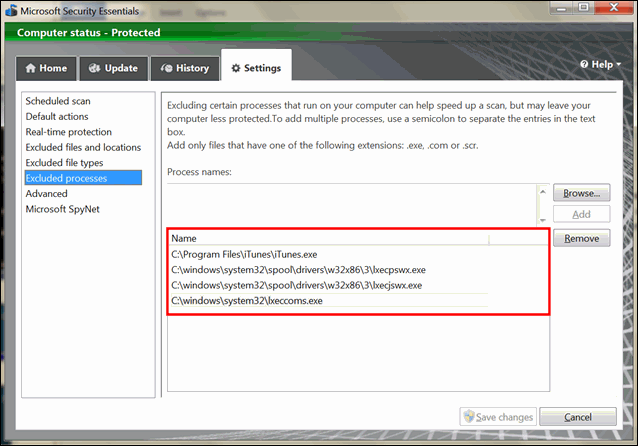Open Advanced settings
The width and height of the screenshot is (638, 446).
(x=46, y=194)
